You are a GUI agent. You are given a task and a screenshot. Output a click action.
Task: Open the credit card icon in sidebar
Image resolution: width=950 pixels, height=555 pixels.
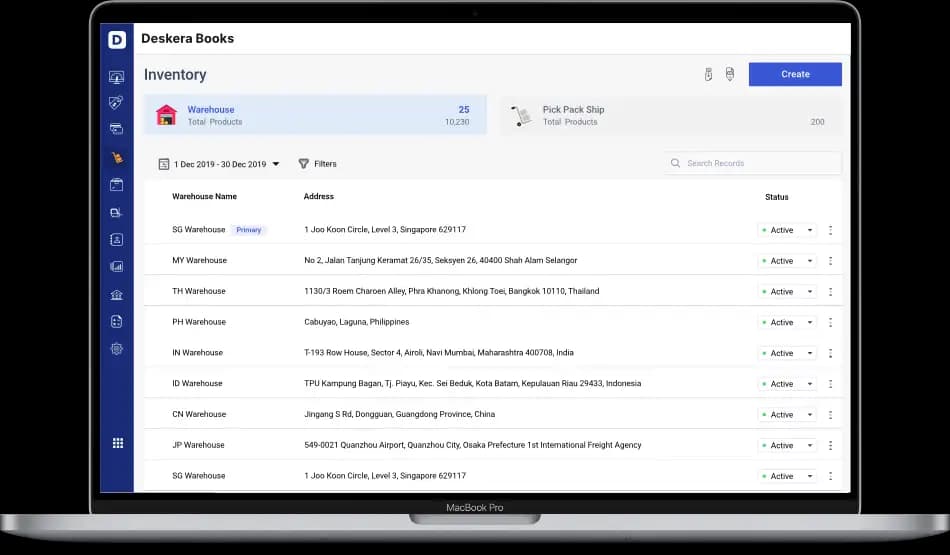(x=116, y=129)
